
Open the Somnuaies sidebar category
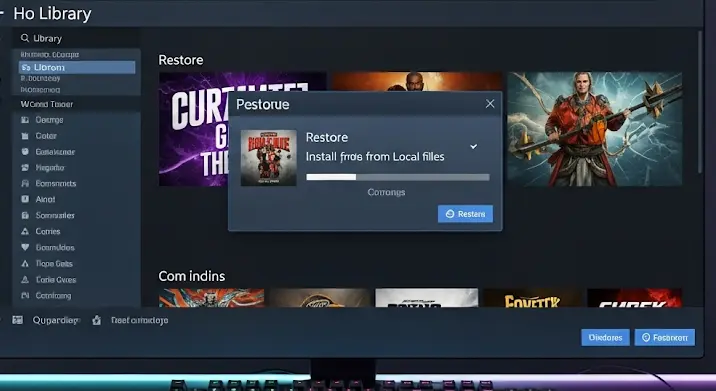55,215
